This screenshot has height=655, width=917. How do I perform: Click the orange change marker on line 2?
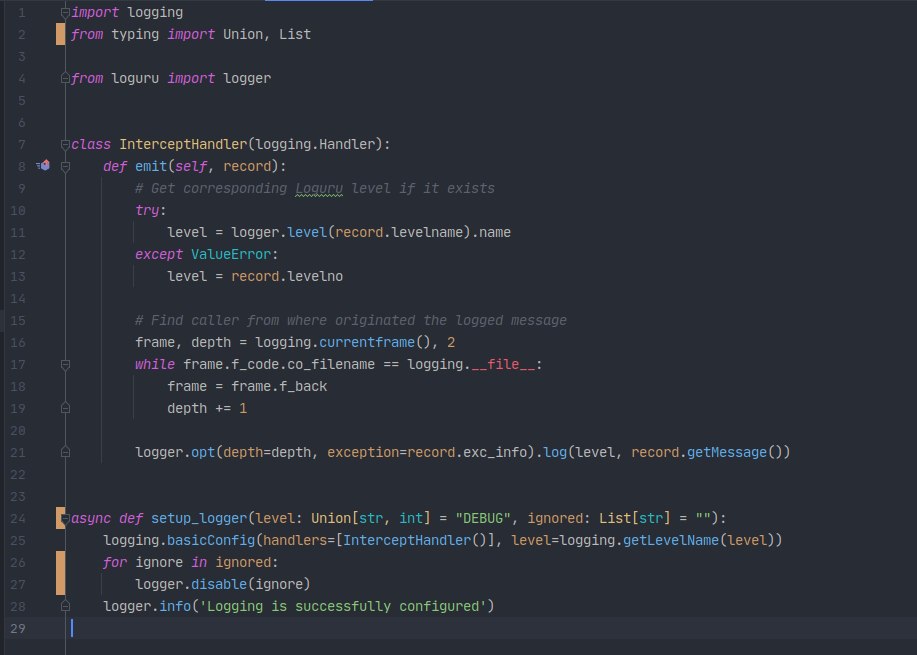coord(60,35)
